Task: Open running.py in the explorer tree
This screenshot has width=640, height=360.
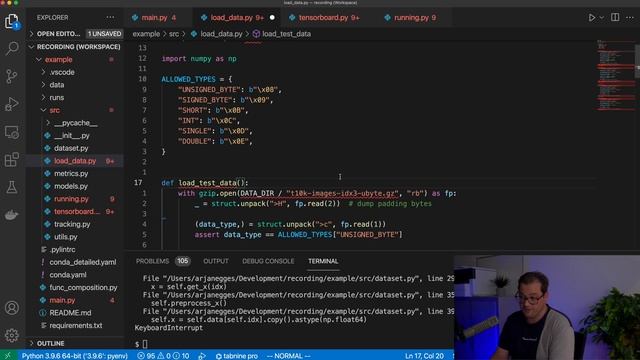Action: [x=75, y=199]
